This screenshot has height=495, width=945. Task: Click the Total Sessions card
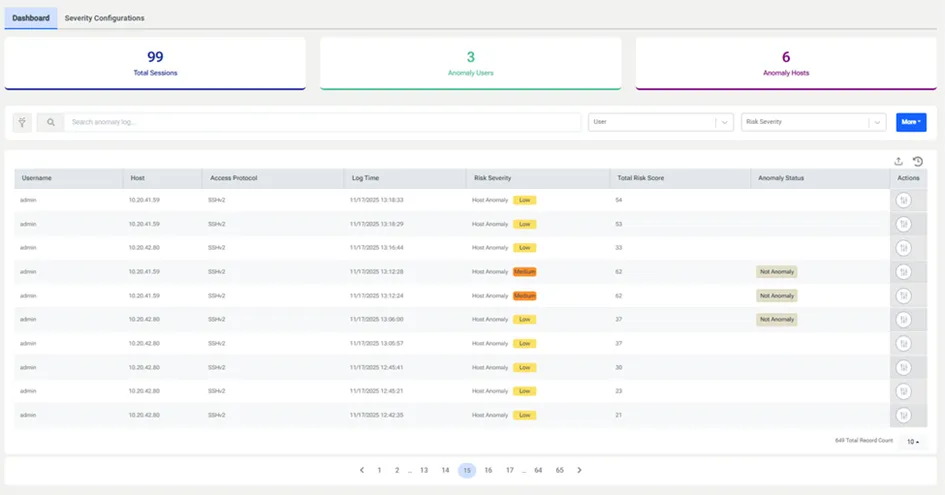(x=155, y=63)
